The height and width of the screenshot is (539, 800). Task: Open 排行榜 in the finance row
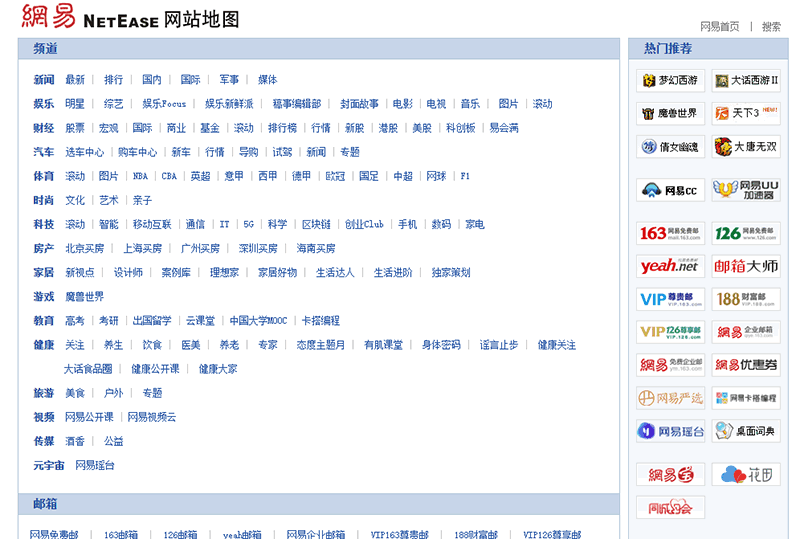tap(283, 128)
